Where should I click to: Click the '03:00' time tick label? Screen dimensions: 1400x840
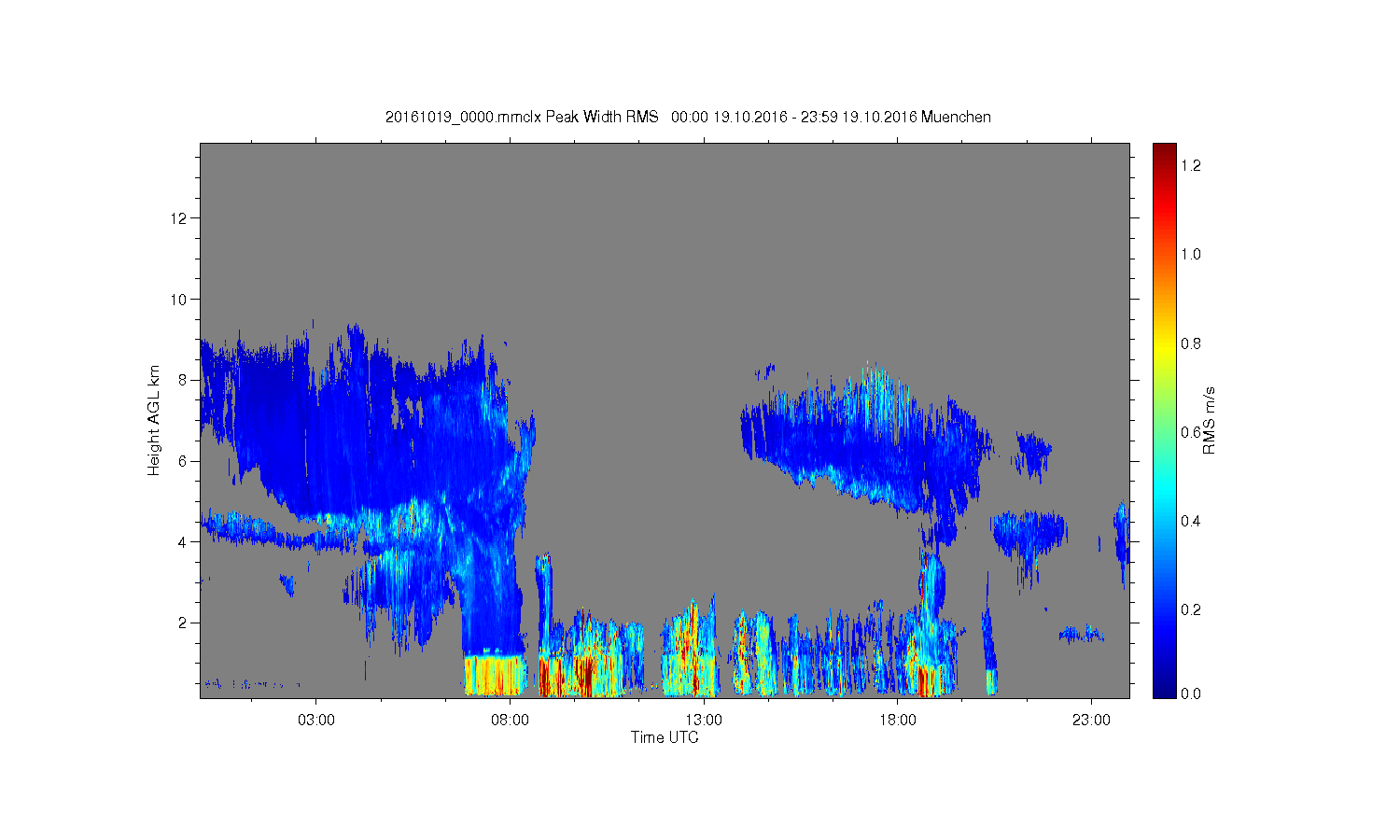(x=315, y=721)
